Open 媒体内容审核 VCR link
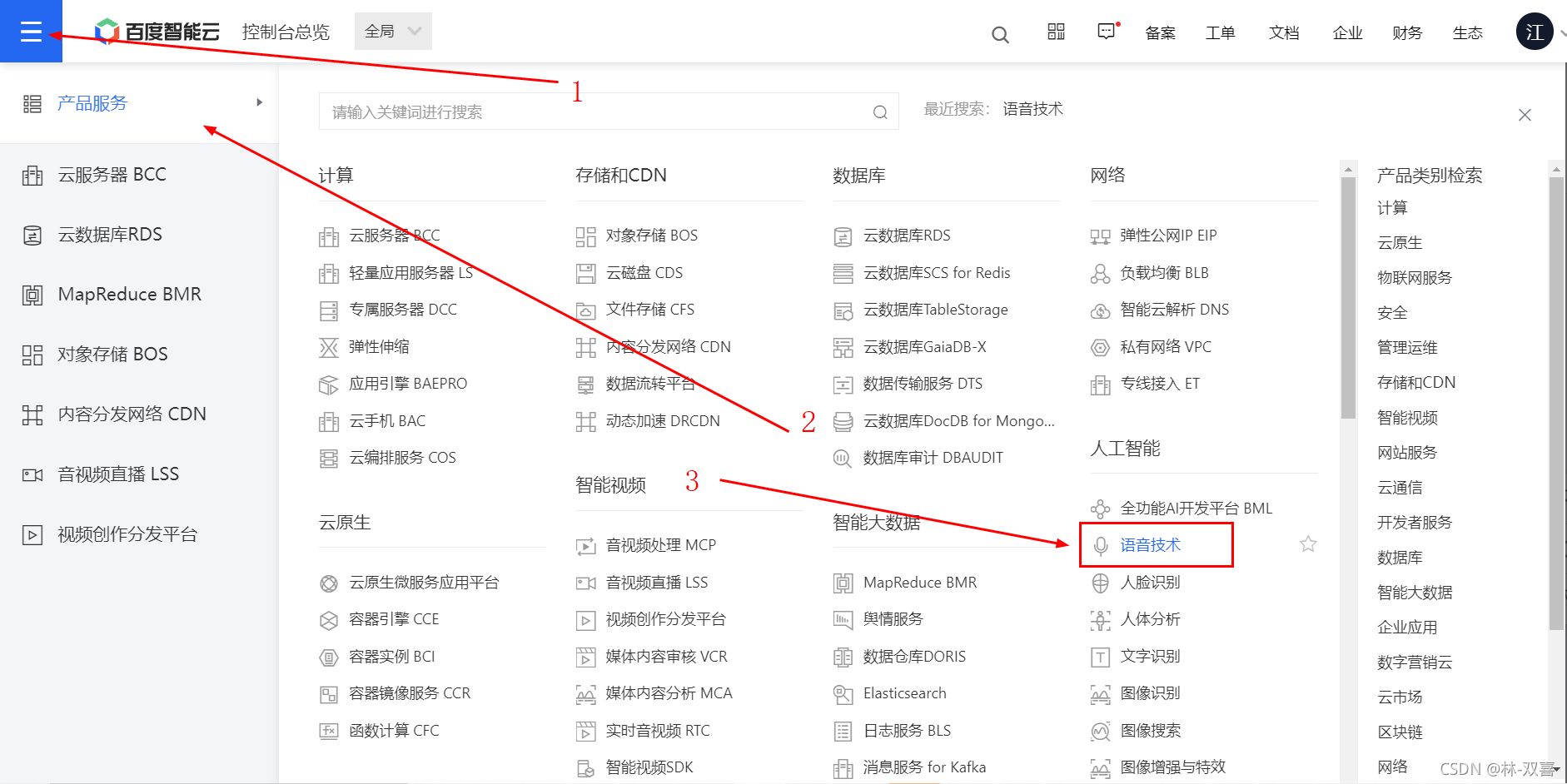Viewport: 1567px width, 784px height. coord(666,657)
